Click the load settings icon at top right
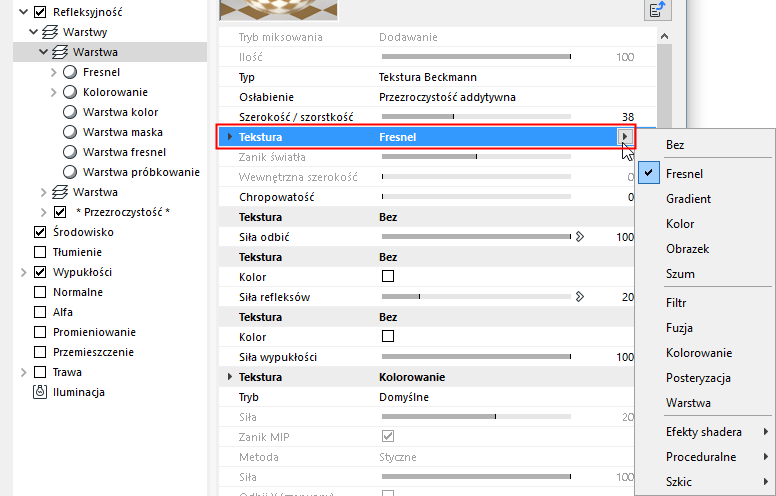The width and height of the screenshot is (776, 496). 656,10
